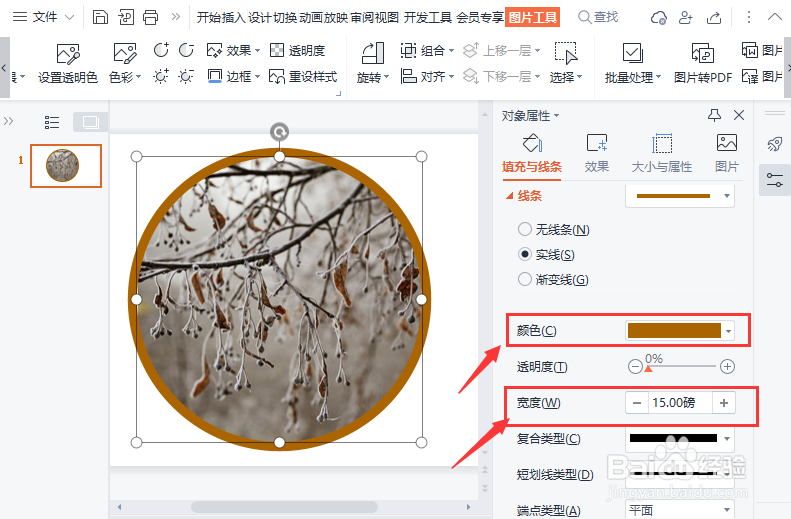Screen dimensions: 791x519
Task: Click the export-to-PDF icon beside save
Action: pos(126,17)
